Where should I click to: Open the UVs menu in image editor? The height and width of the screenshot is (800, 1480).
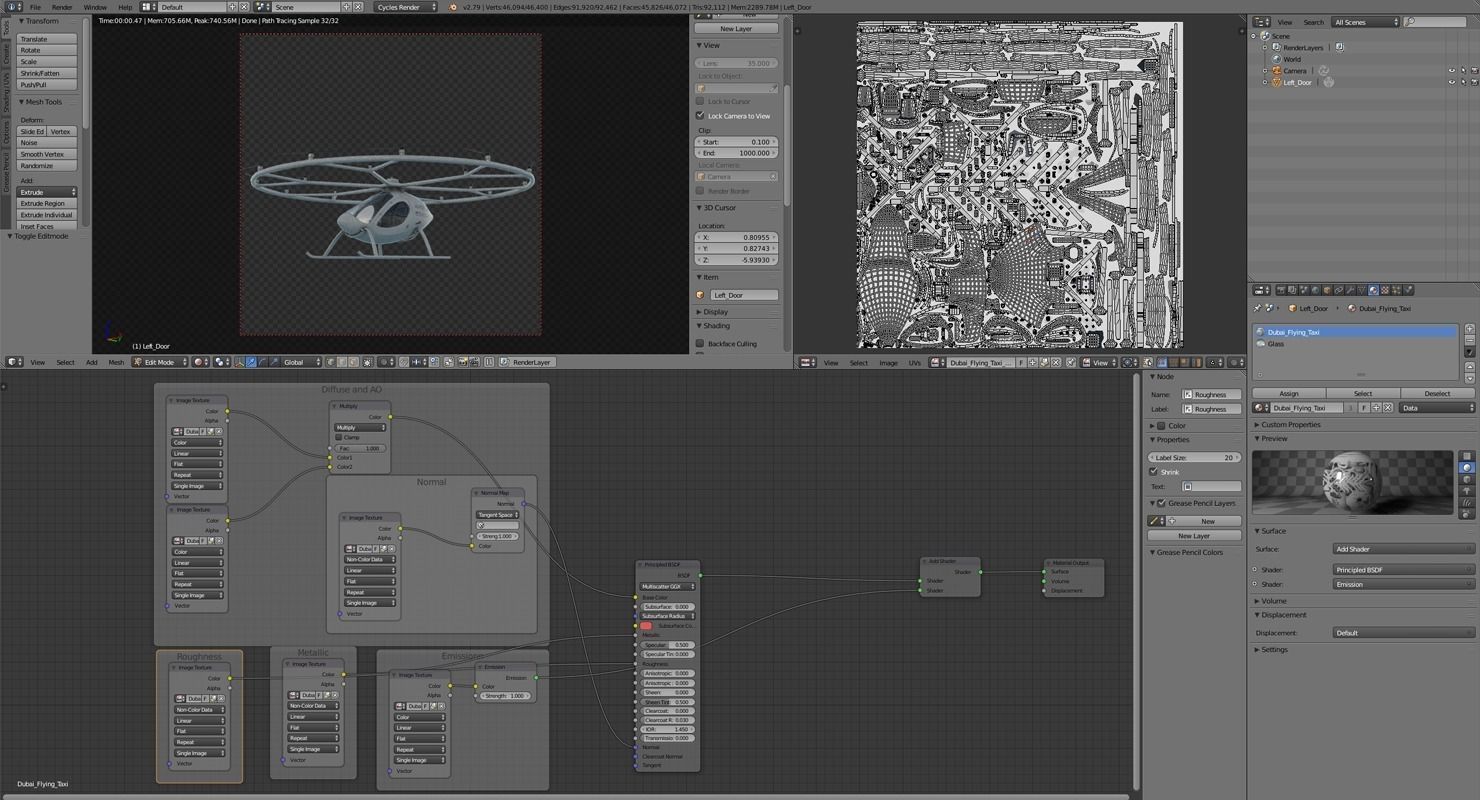pos(915,362)
